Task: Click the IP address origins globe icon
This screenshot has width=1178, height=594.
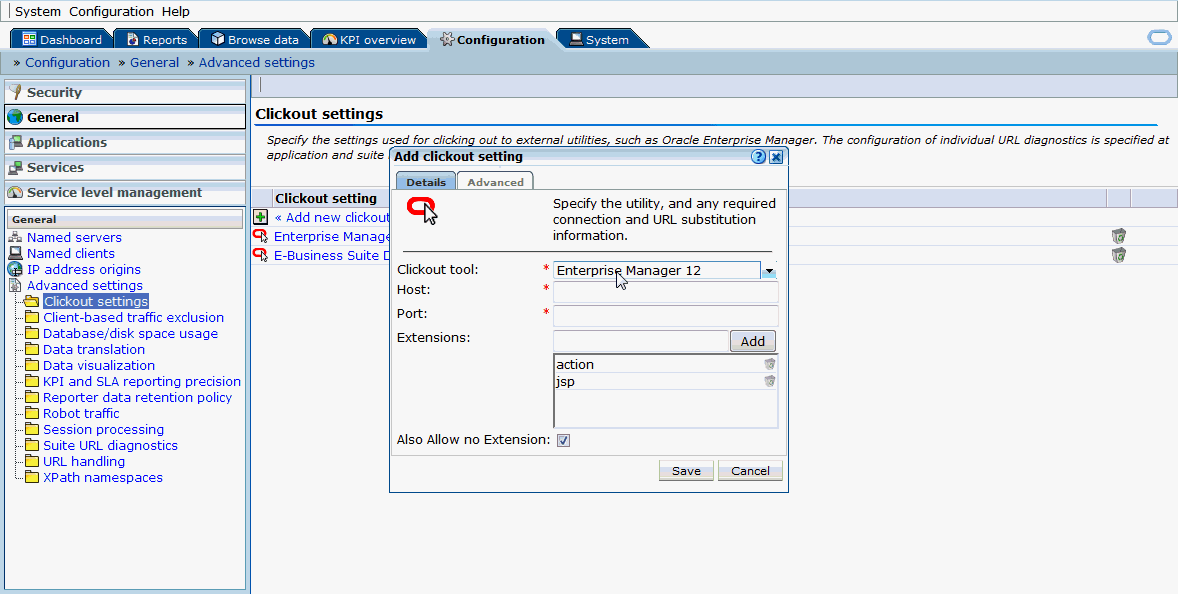Action: pyautogui.click(x=15, y=269)
